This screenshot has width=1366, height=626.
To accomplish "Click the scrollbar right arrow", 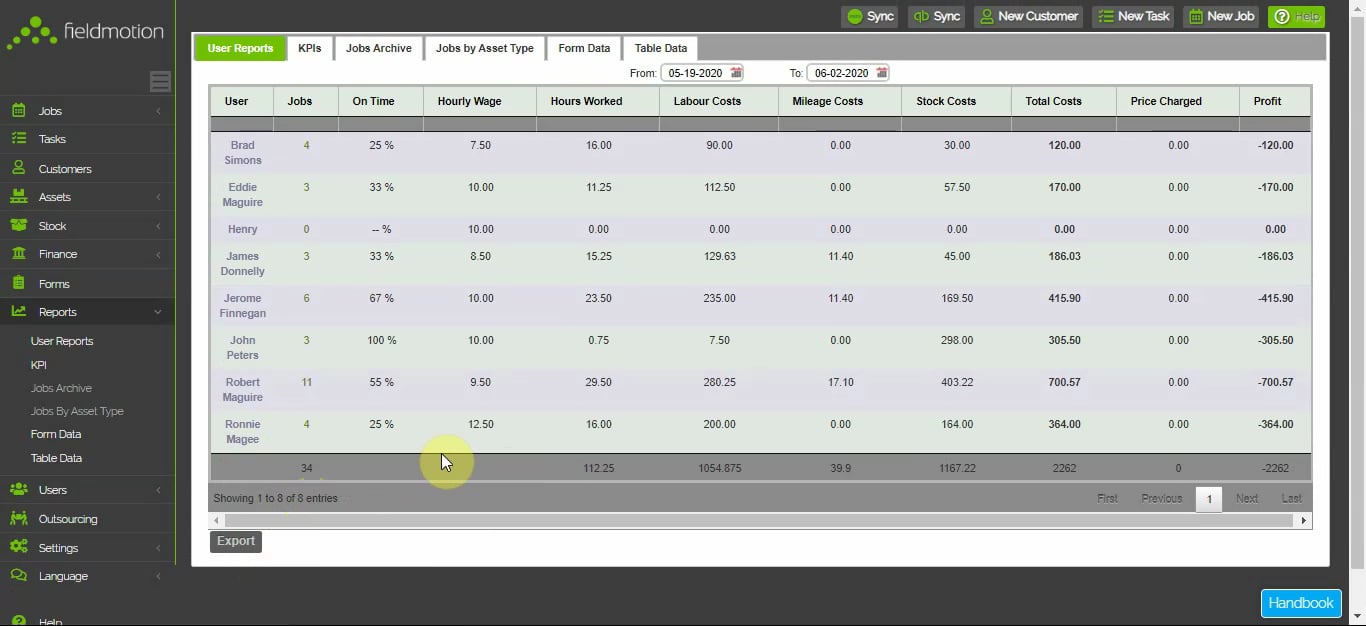I will point(1304,521).
